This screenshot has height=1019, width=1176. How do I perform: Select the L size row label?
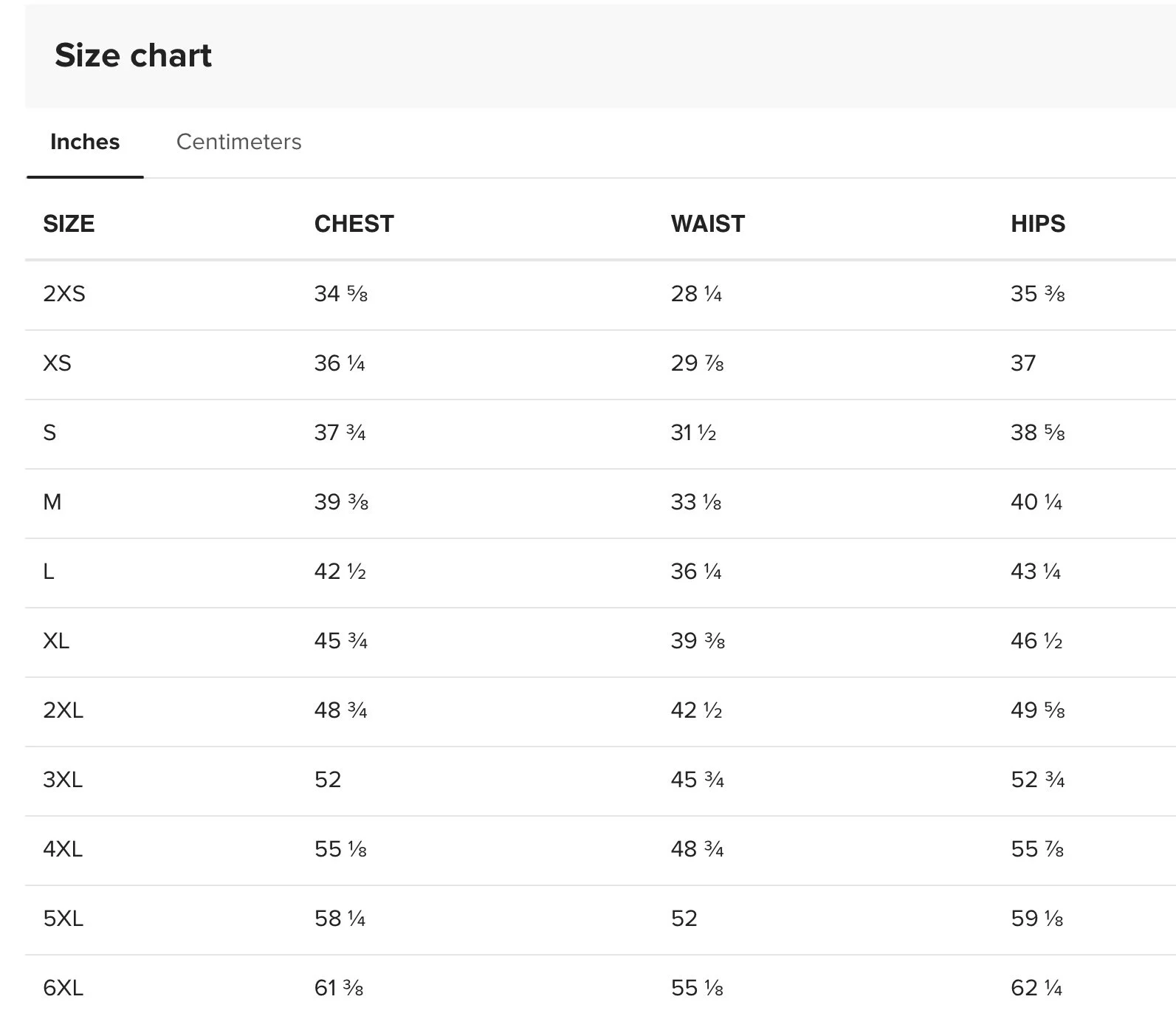(49, 572)
